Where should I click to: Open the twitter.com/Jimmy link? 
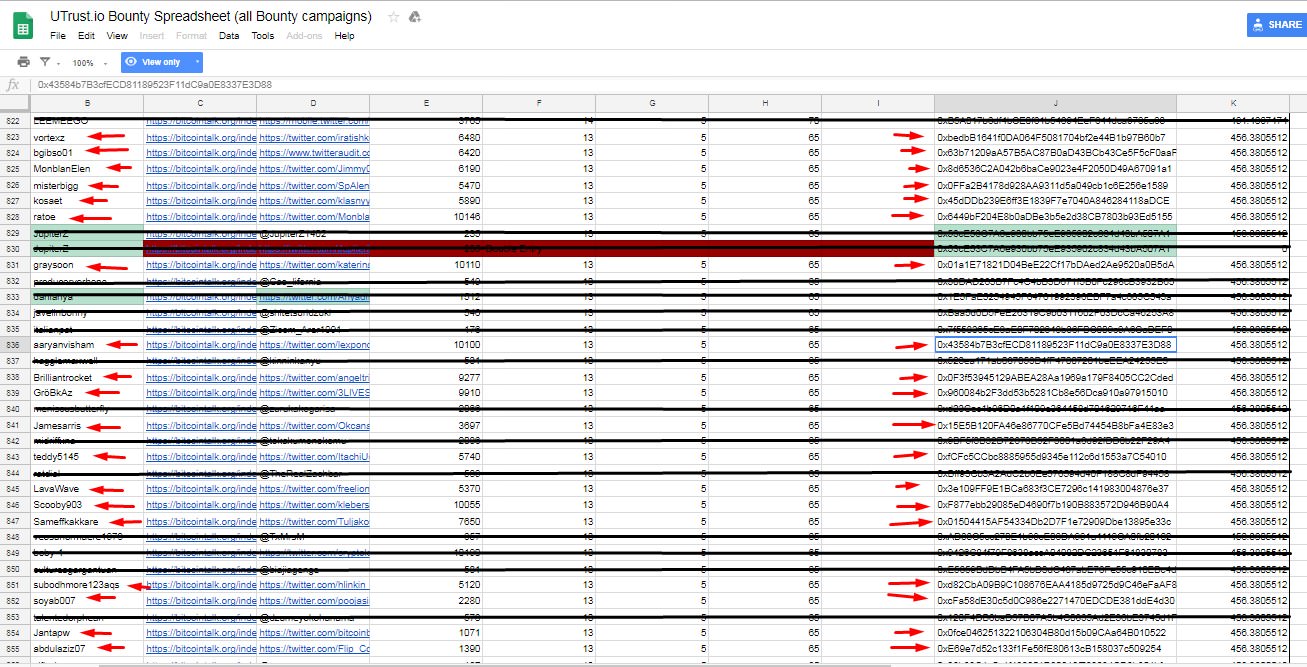coord(314,169)
